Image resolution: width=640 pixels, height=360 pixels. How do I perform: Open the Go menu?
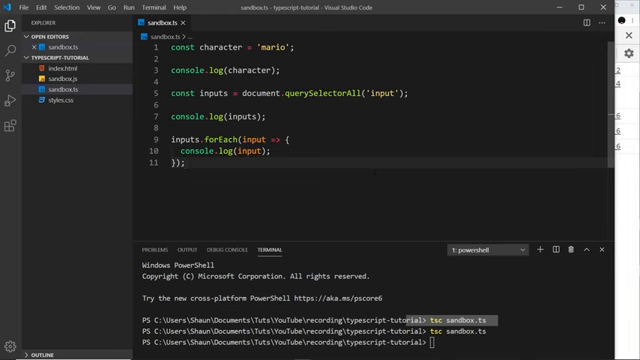point(112,7)
